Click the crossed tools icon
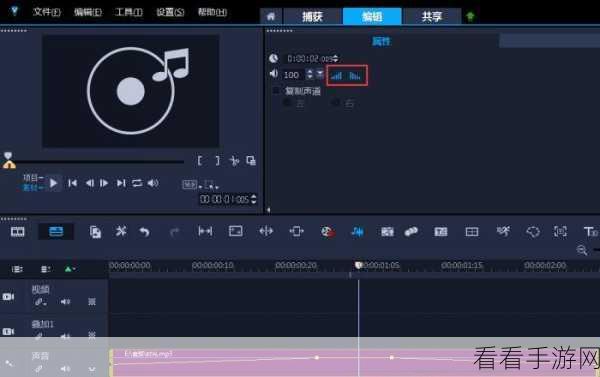This screenshot has width=600, height=377. coord(121,231)
